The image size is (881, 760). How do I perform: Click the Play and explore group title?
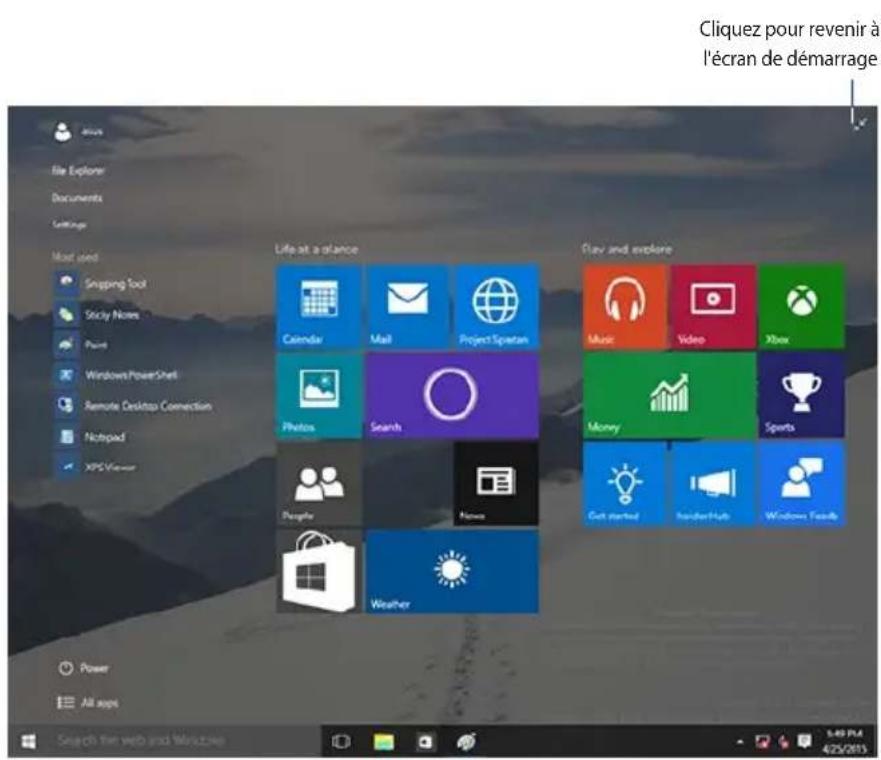[626, 249]
